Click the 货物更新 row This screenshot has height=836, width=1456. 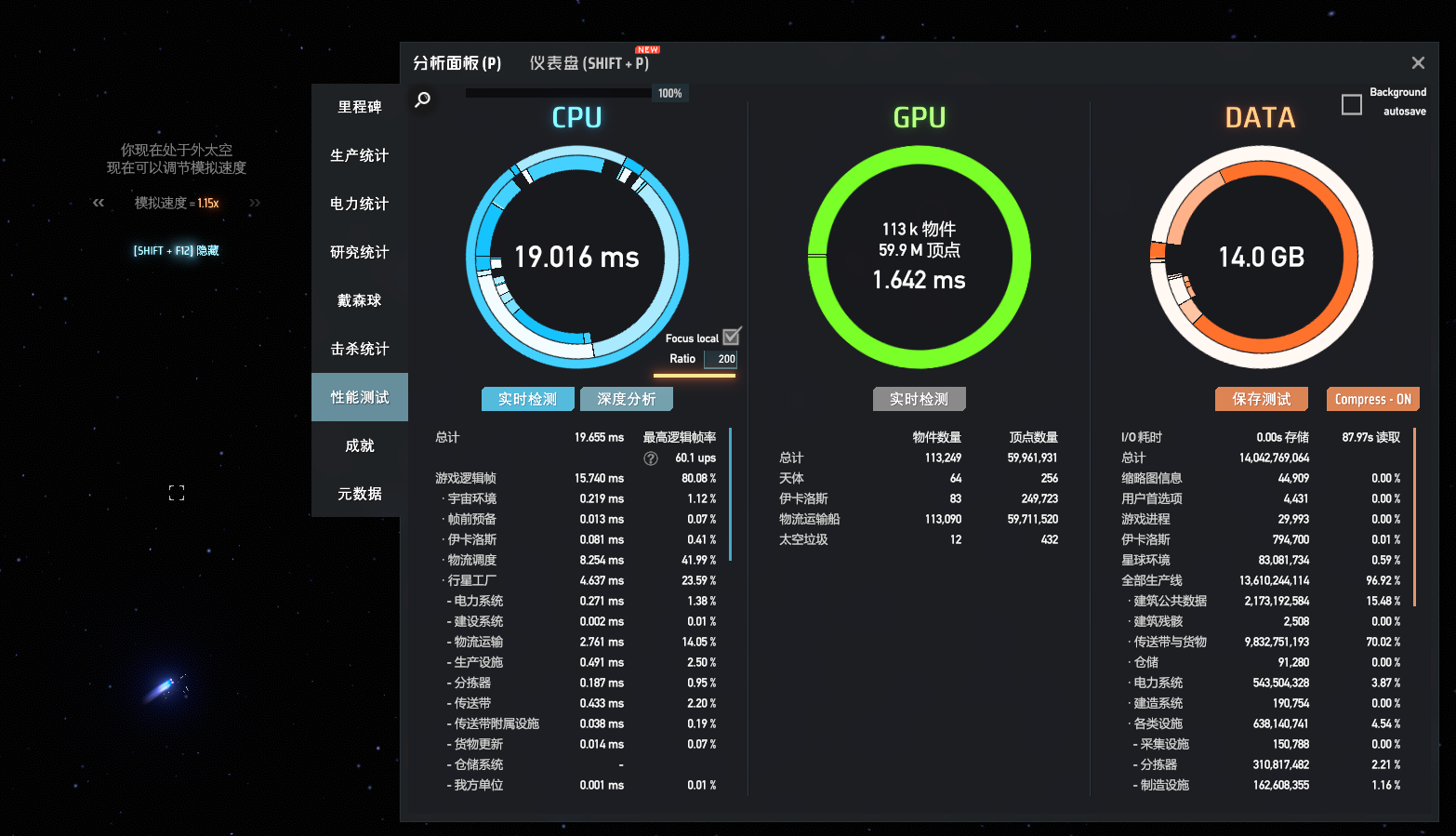(x=576, y=744)
